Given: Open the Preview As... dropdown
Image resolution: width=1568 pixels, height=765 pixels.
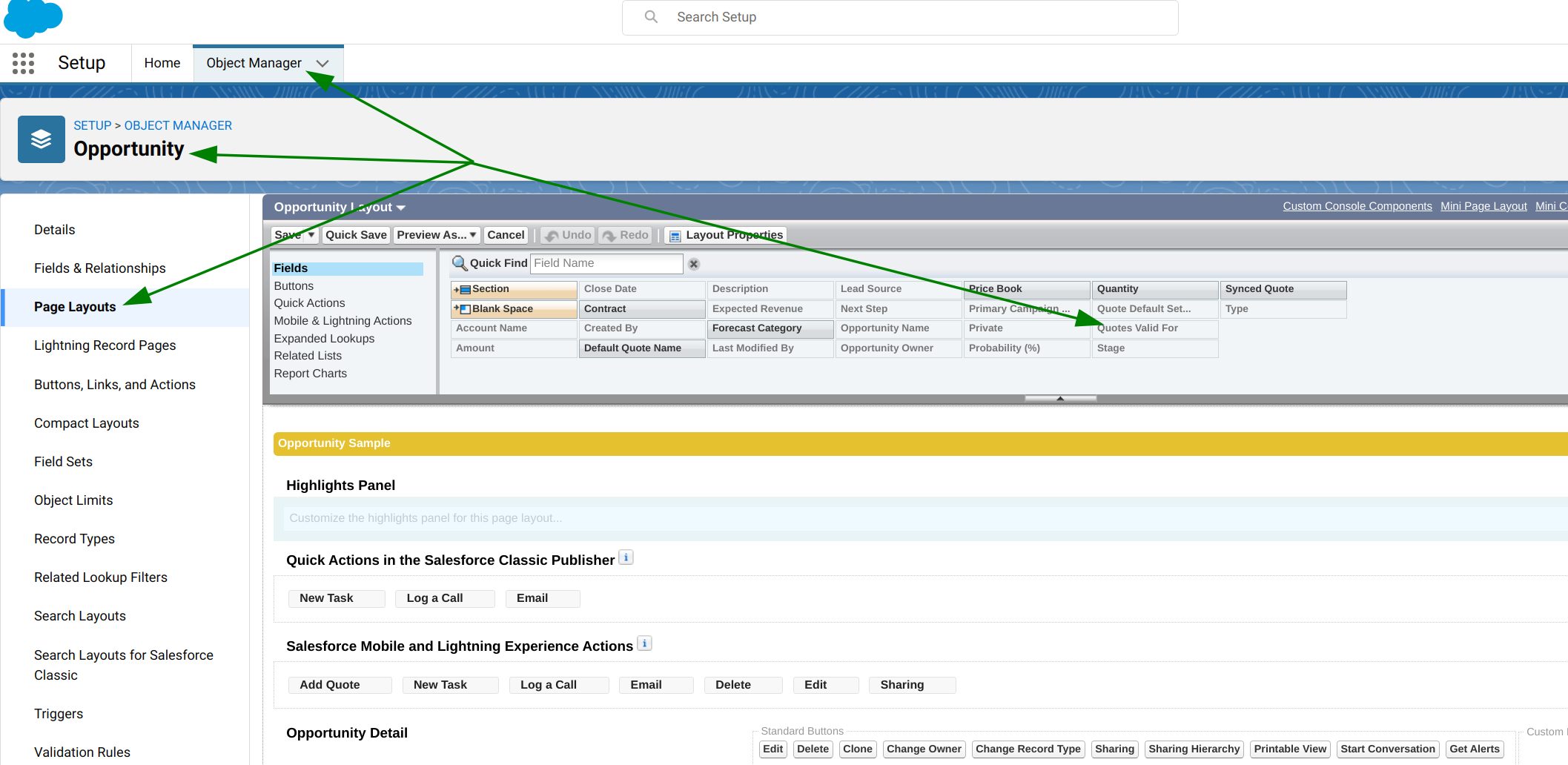Looking at the screenshot, I should click(x=437, y=235).
